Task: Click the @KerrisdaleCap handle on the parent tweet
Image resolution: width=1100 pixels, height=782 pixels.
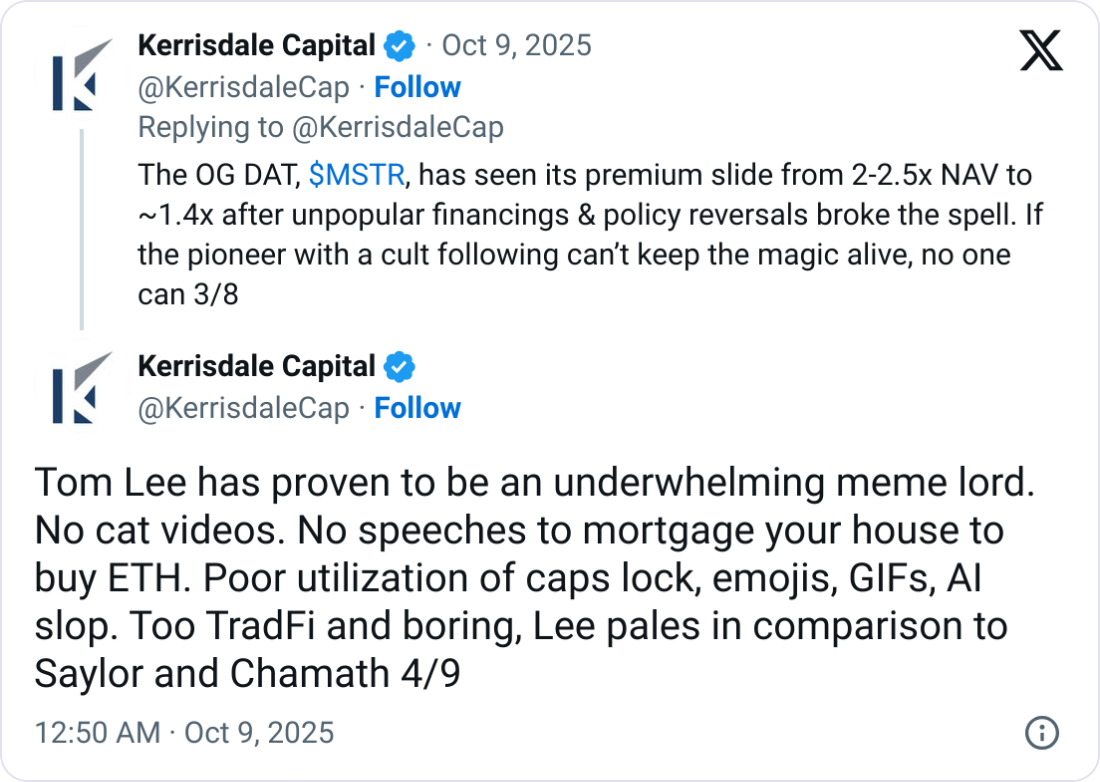Action: pos(243,88)
